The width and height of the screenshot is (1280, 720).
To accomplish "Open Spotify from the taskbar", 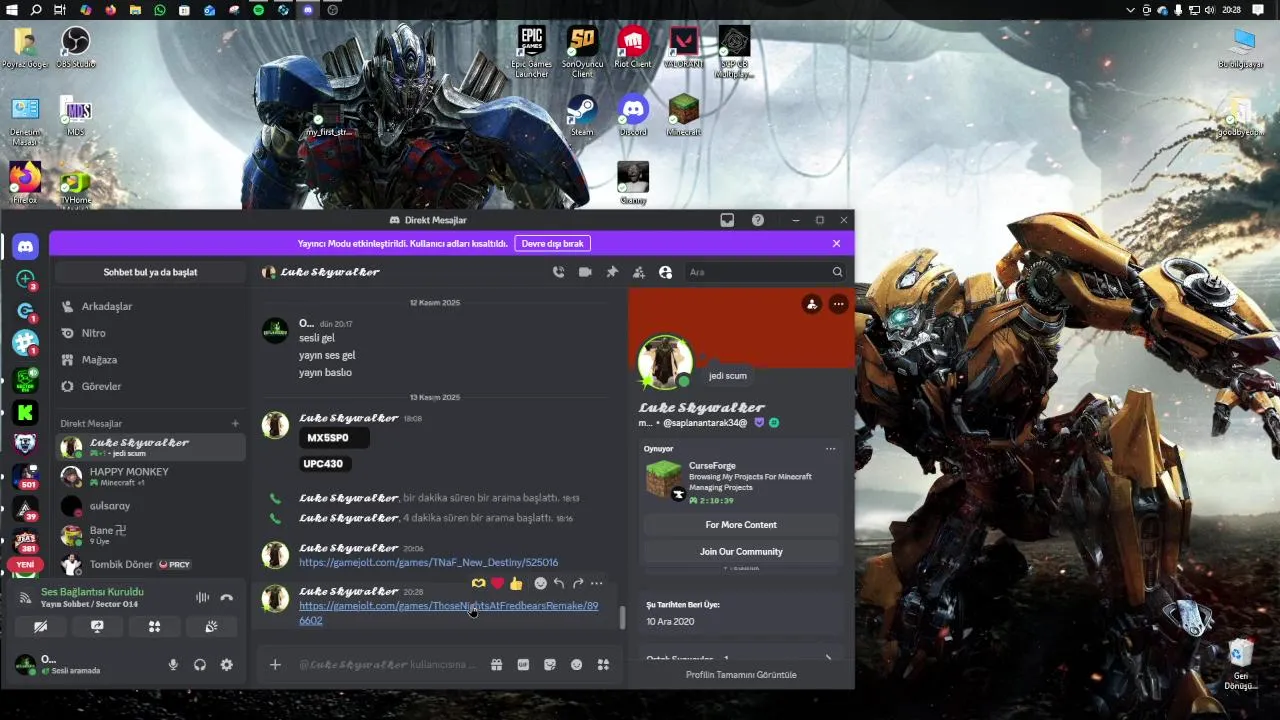I will pos(258,10).
